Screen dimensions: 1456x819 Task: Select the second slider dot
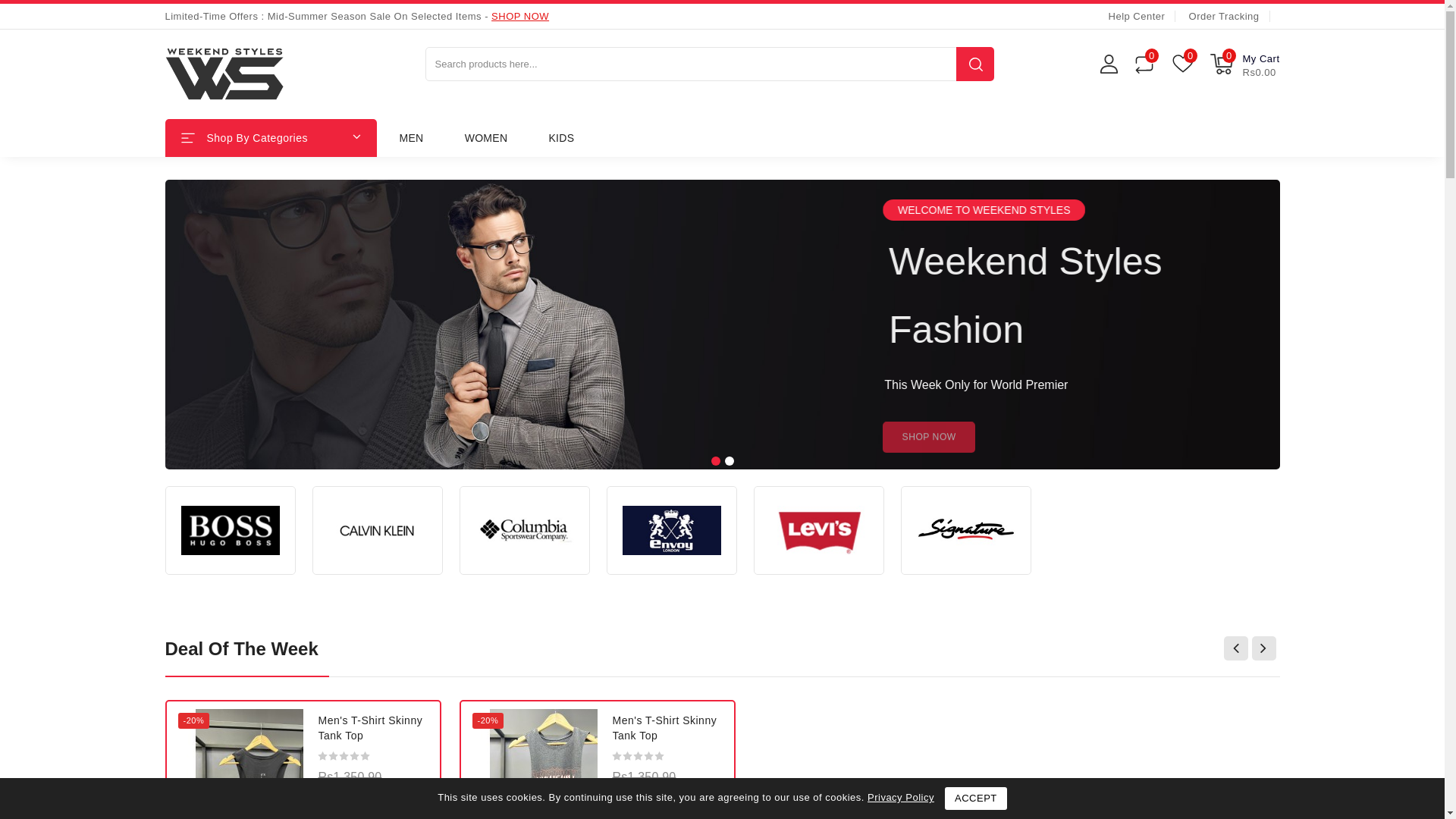(729, 461)
